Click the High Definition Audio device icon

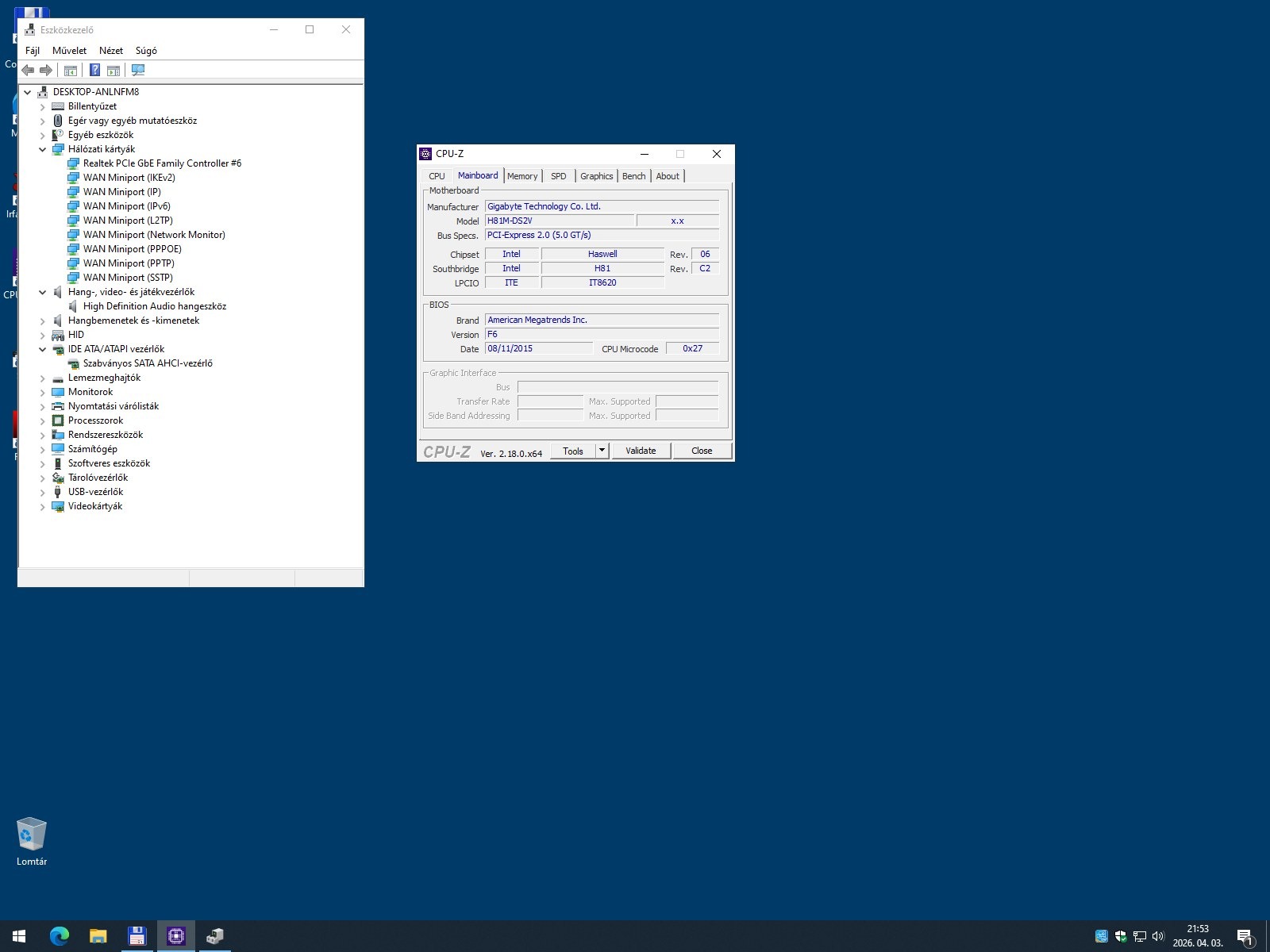click(73, 306)
